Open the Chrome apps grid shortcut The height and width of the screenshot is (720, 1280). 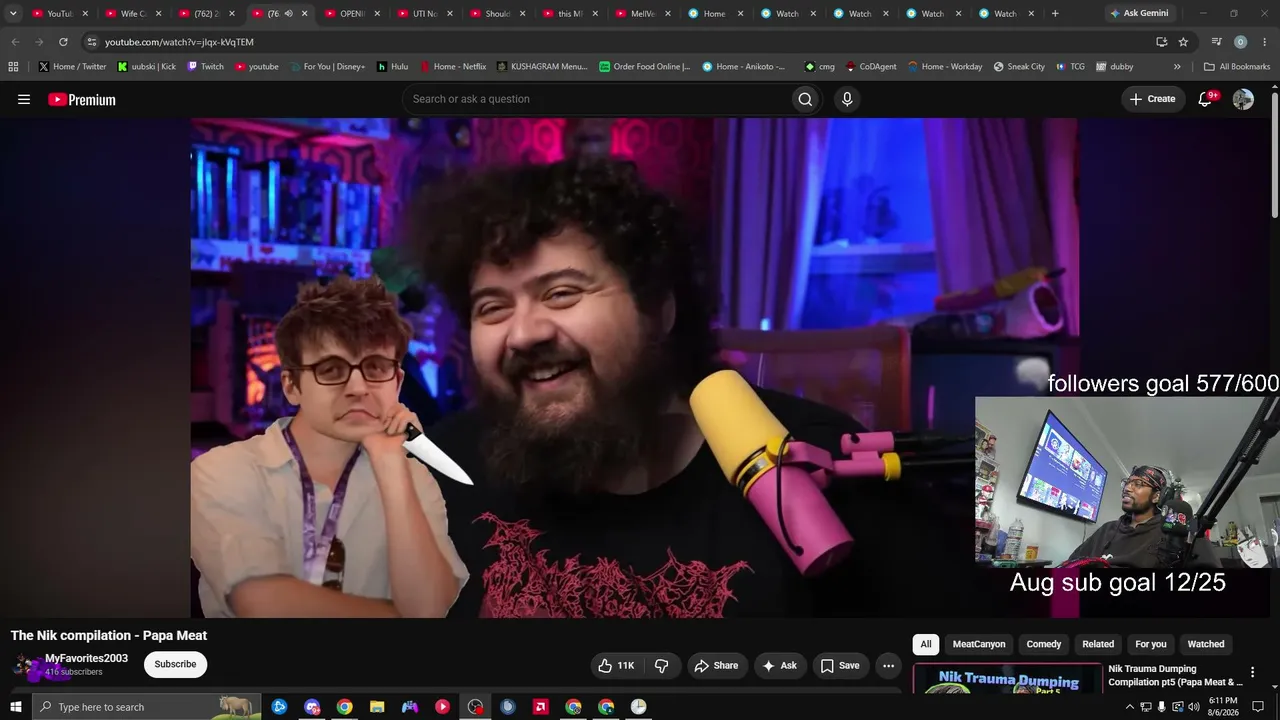[13, 67]
